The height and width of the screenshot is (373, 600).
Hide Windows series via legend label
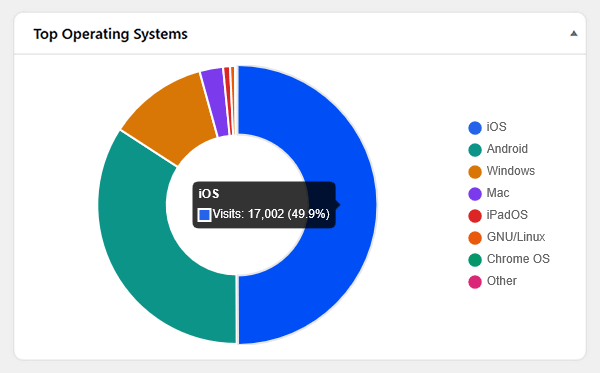511,171
